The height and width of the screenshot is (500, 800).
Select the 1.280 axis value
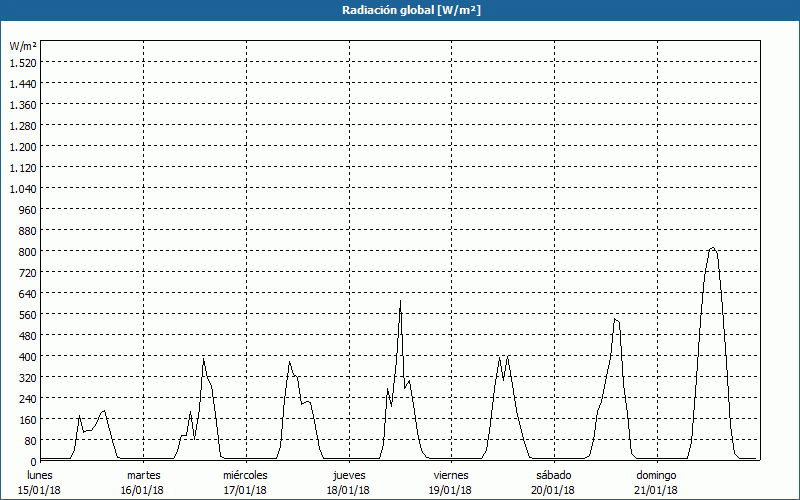[x=23, y=126]
